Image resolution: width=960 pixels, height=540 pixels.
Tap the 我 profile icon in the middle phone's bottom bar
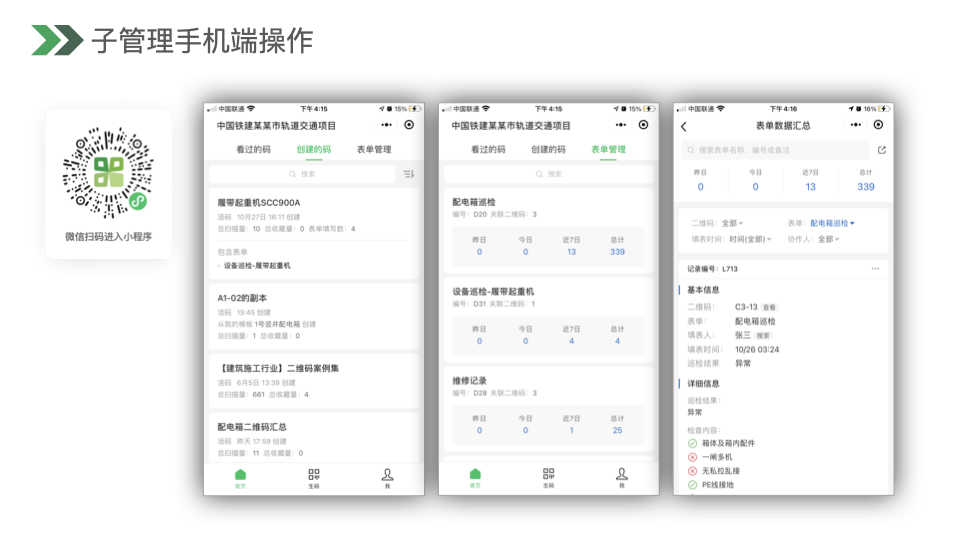coord(621,476)
